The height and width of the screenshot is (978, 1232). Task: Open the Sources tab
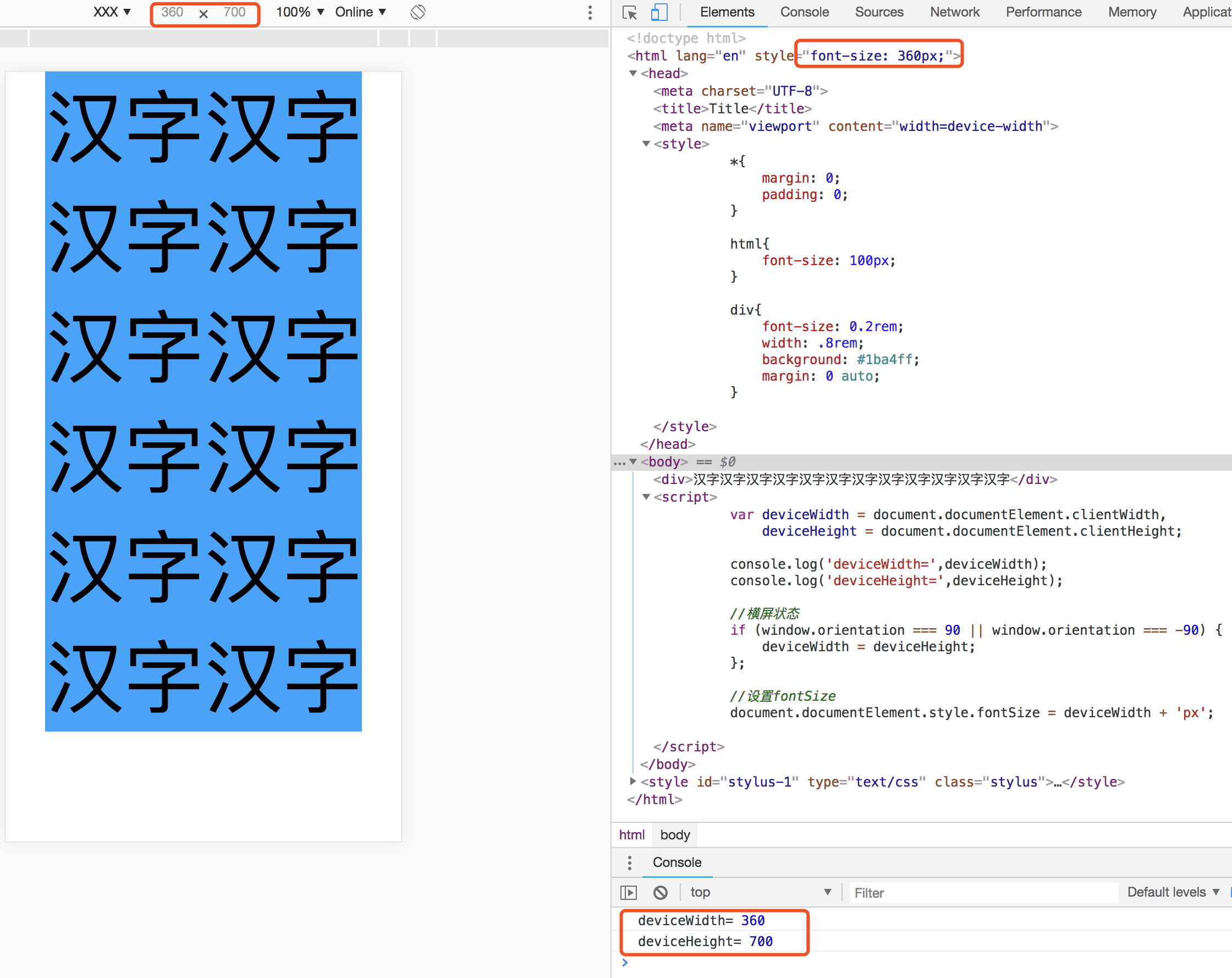coord(879,12)
